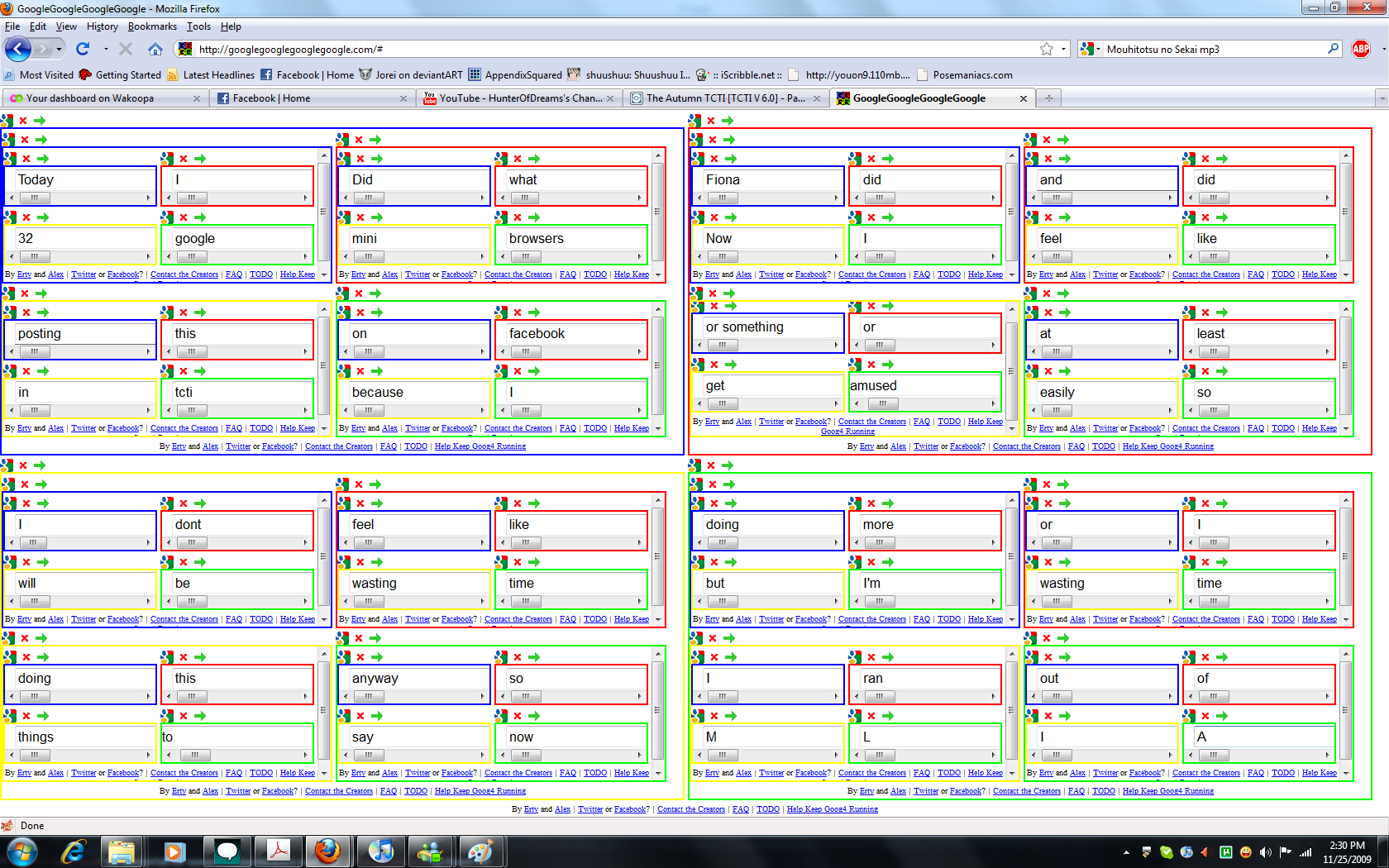The width and height of the screenshot is (1389, 868).
Task: Open the Tools menu
Action: 198,26
